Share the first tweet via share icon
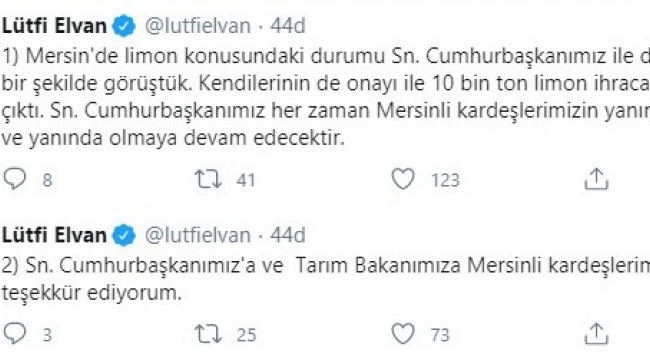Screen dimensions: 650x360 (596, 179)
